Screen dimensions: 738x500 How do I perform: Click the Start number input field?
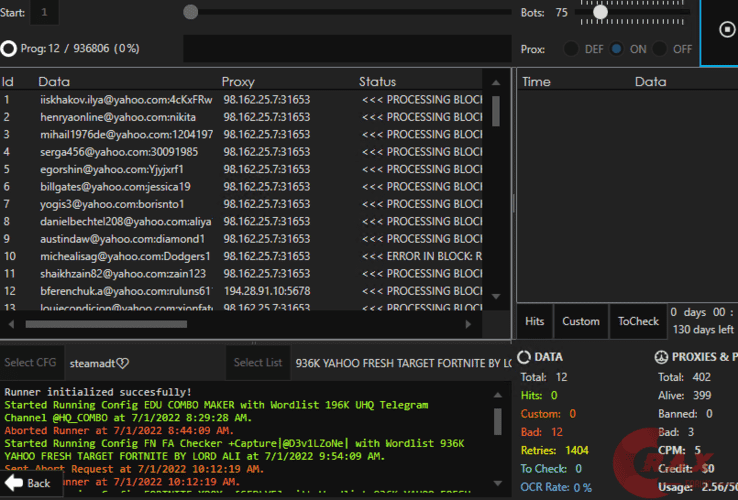[45, 13]
